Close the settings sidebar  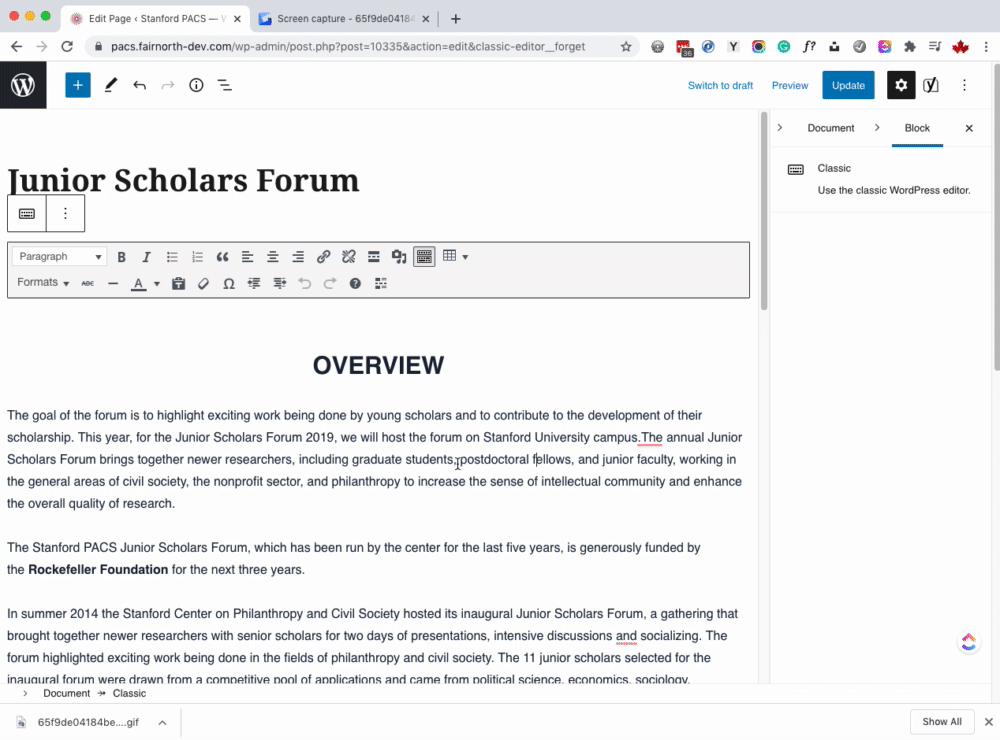tap(969, 128)
